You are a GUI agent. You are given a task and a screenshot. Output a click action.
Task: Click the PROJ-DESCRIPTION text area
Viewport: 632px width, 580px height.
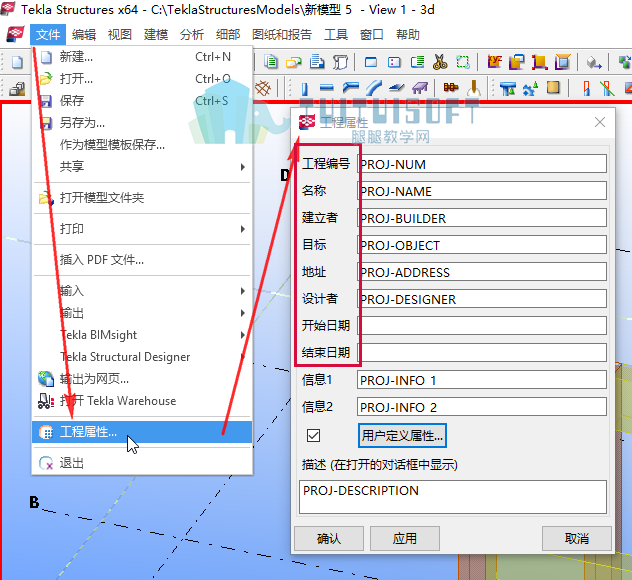pos(453,497)
